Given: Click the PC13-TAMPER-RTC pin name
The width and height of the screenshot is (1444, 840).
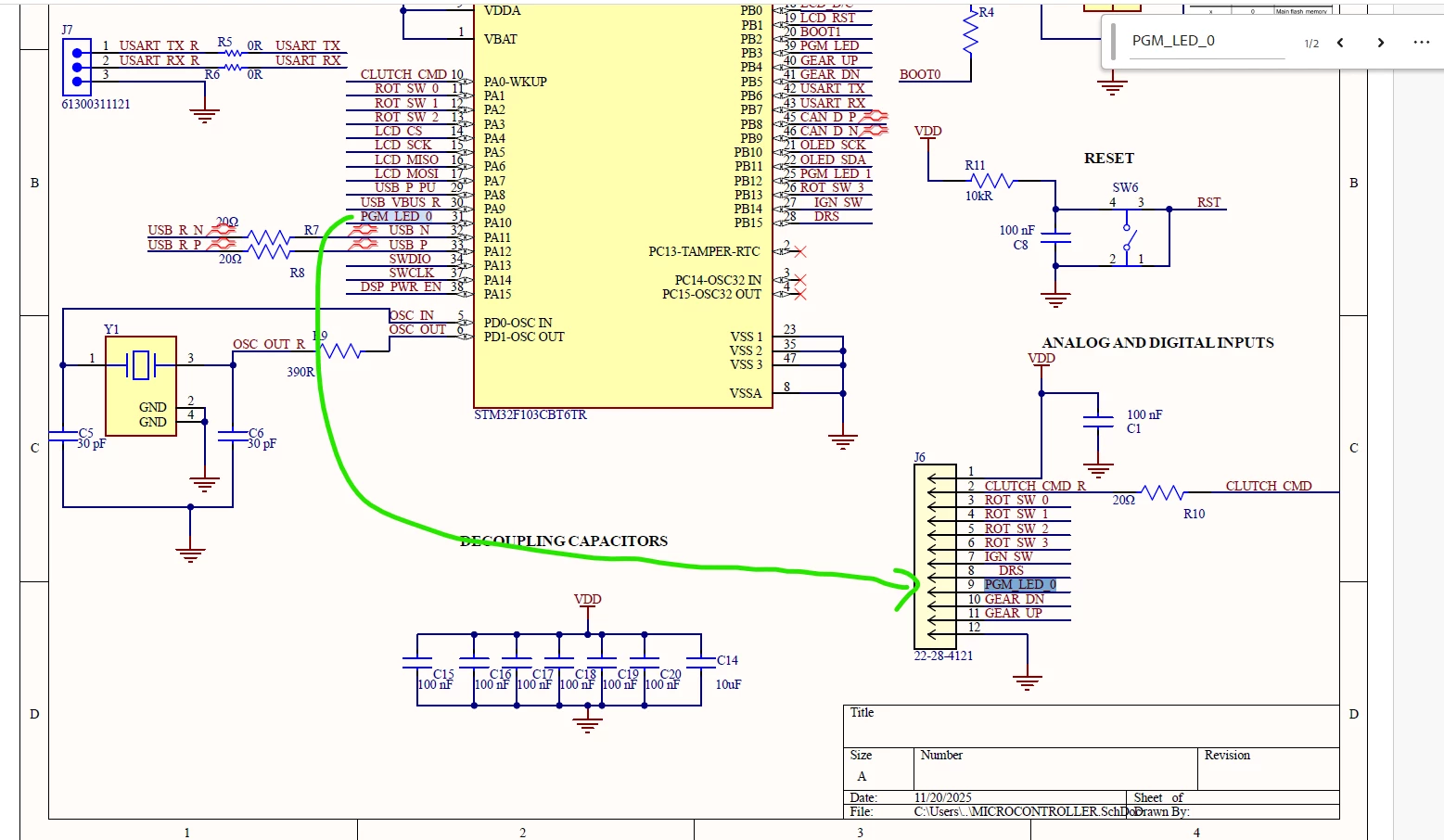Looking at the screenshot, I should tap(704, 252).
